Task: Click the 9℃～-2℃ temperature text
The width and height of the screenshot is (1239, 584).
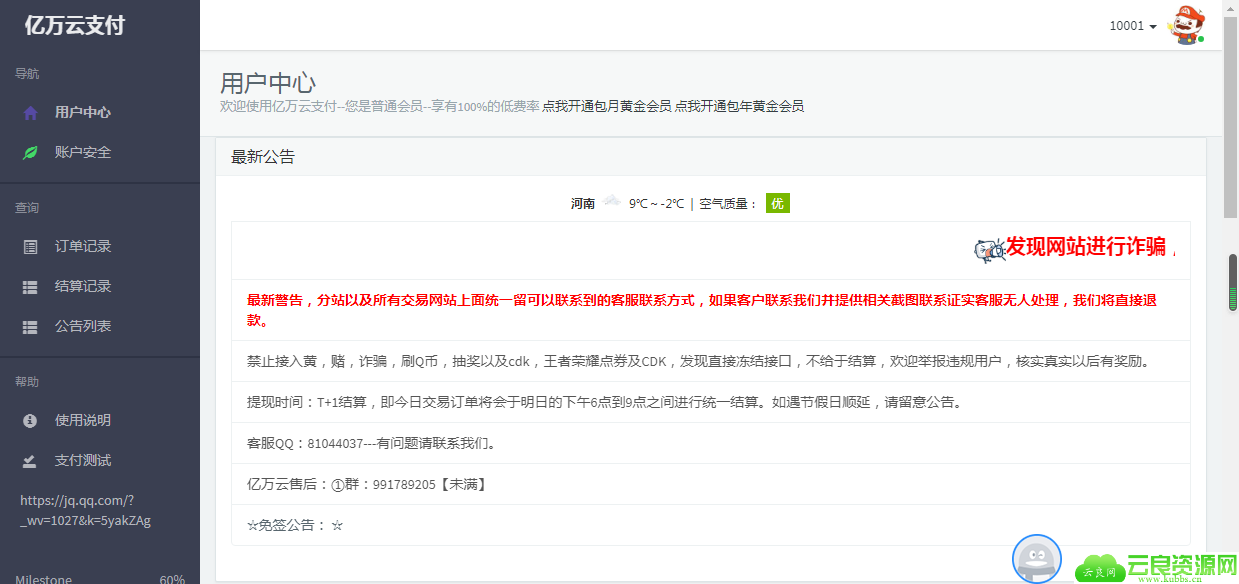Action: (656, 203)
